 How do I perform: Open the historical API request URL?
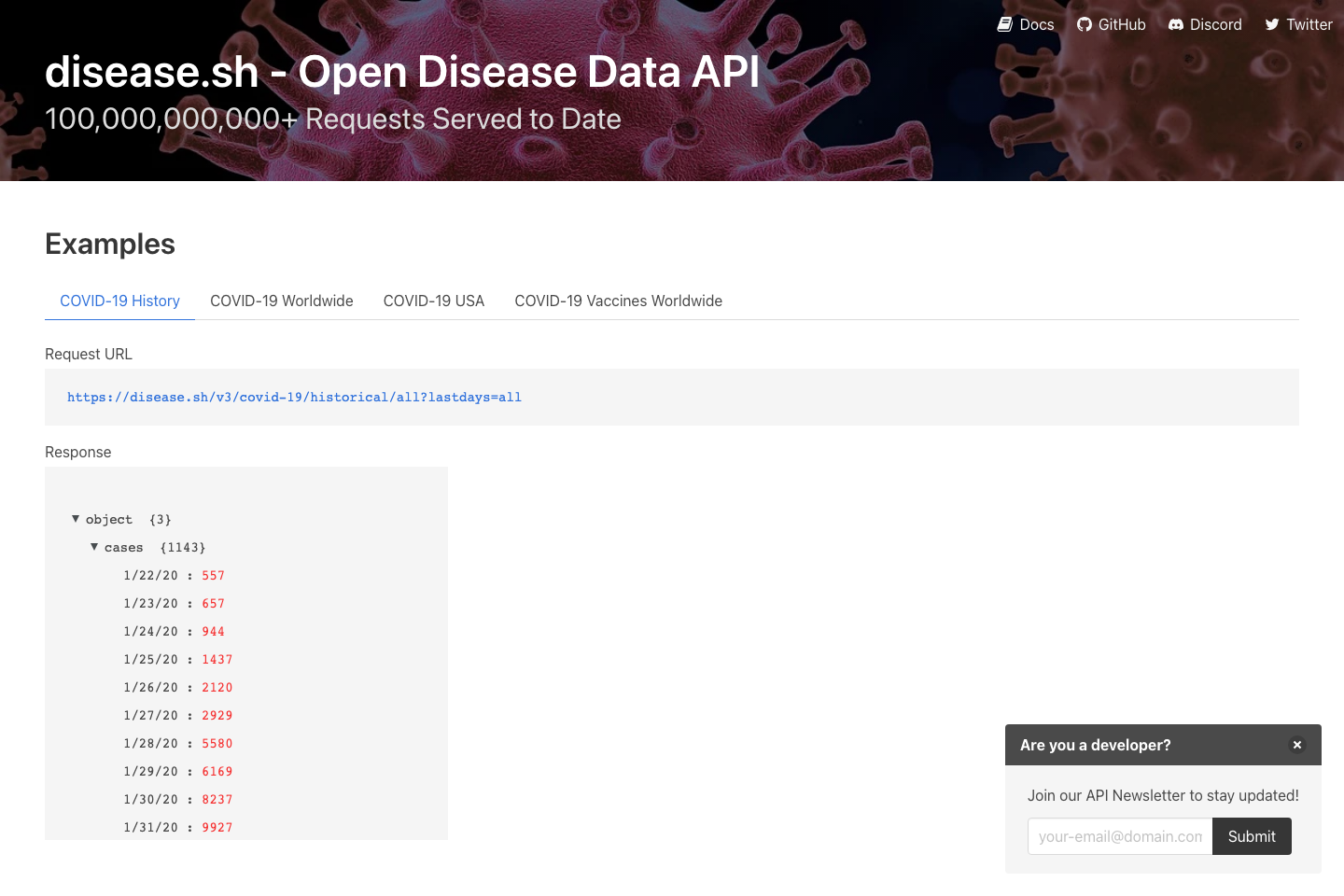(x=294, y=397)
